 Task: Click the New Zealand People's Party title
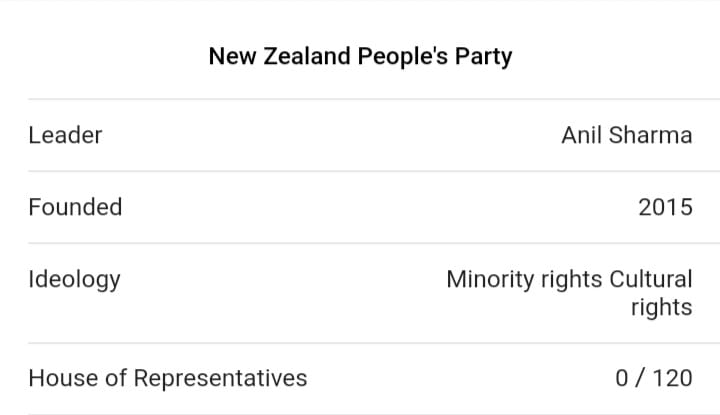360,56
